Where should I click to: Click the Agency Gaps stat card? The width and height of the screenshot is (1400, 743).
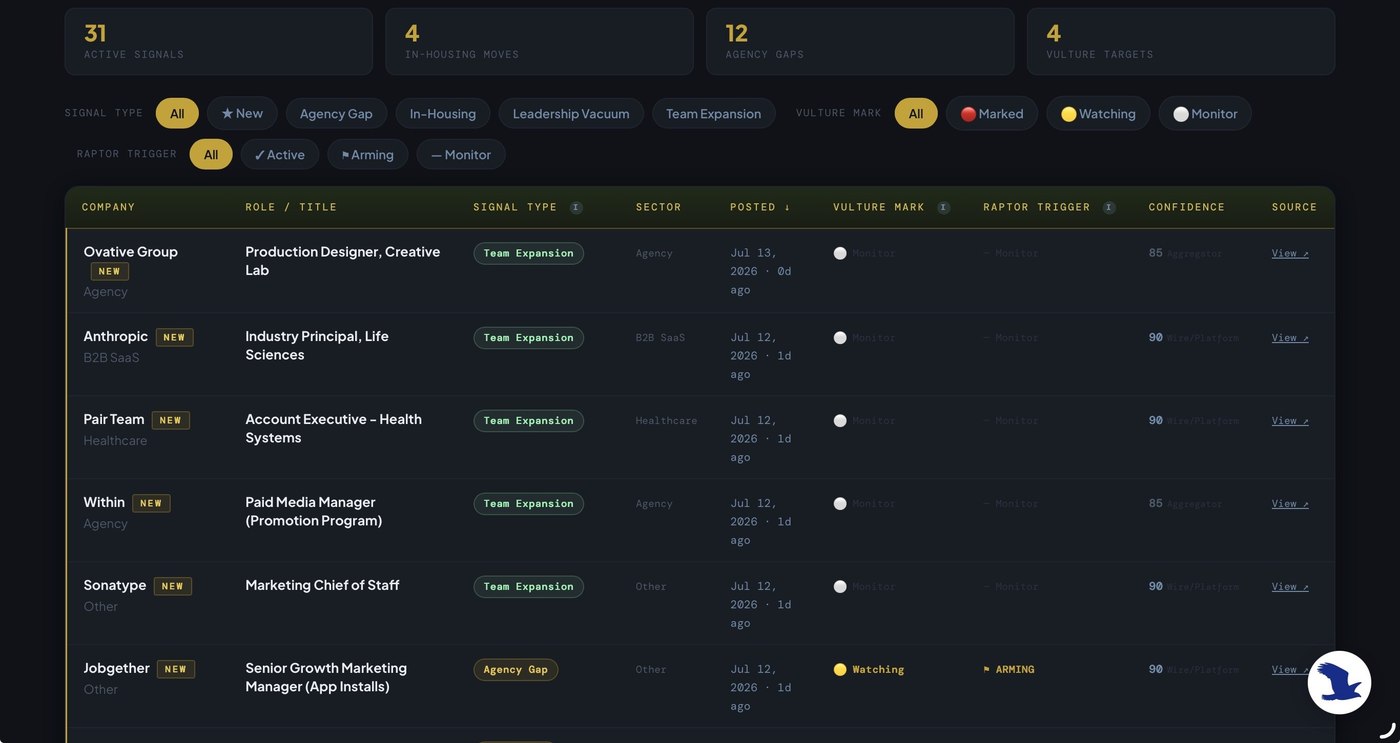(x=860, y=41)
